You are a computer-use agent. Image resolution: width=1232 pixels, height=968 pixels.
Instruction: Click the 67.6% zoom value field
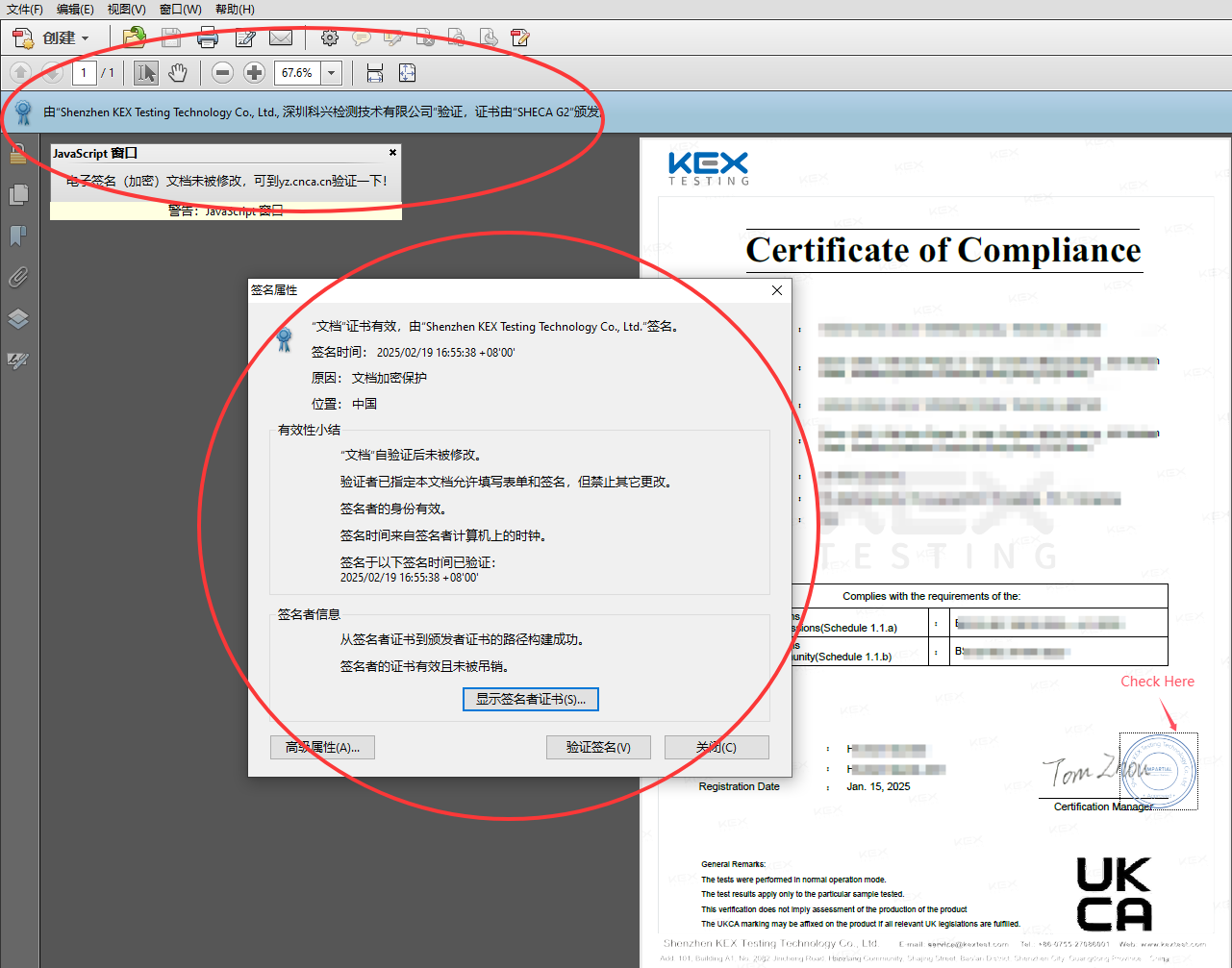[x=297, y=73]
